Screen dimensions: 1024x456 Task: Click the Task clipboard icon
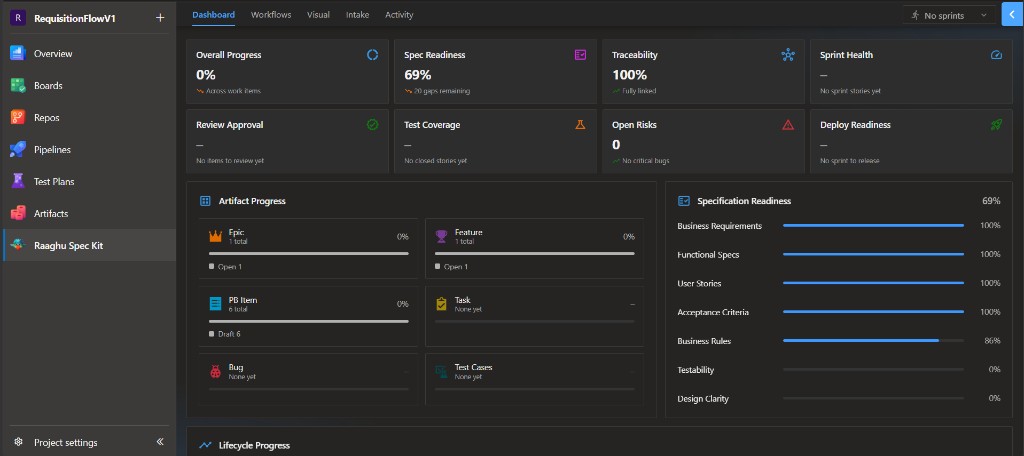point(441,304)
